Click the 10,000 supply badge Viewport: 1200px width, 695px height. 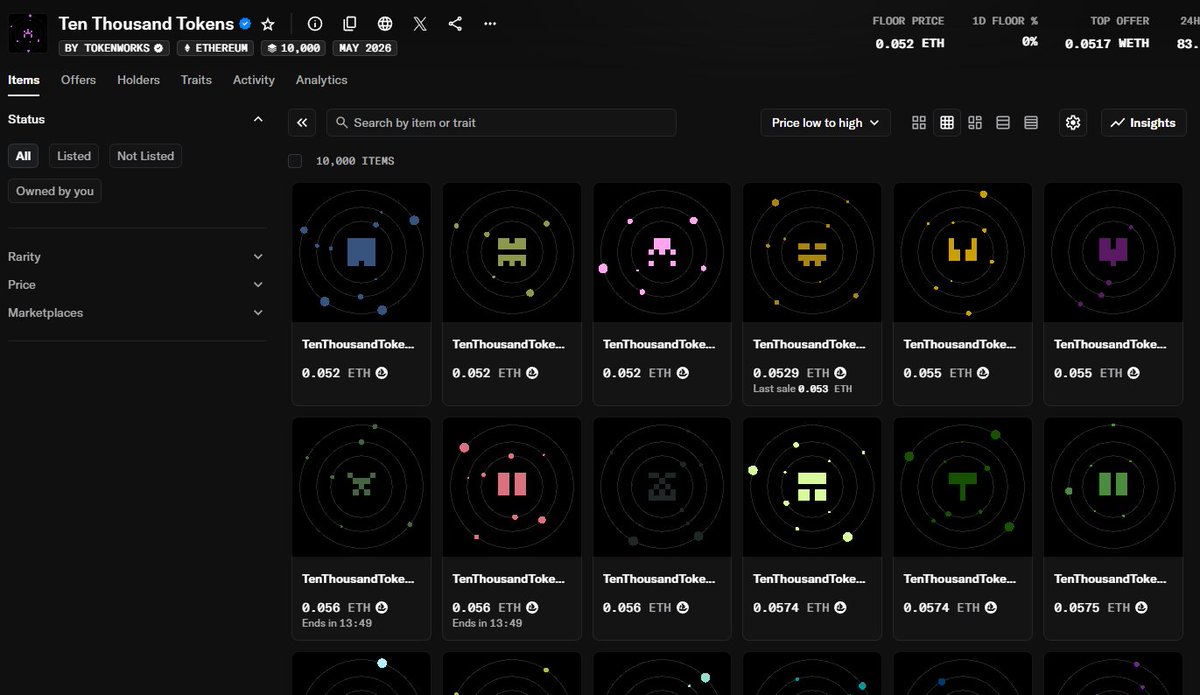293,48
